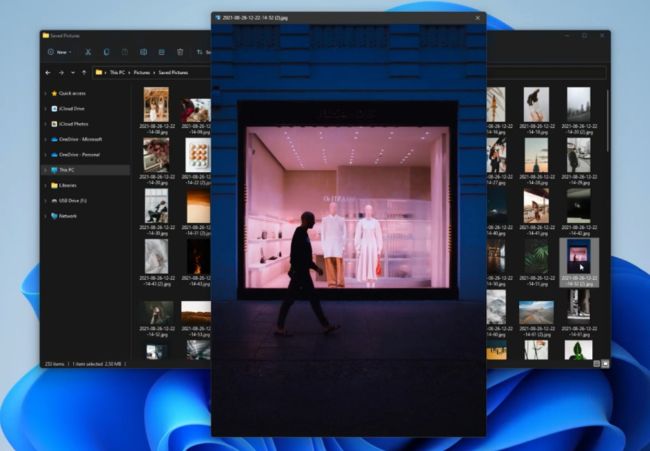Image resolution: width=650 pixels, height=451 pixels.
Task: Click the Saved Pictures window title folder icon
Action: tap(46, 36)
